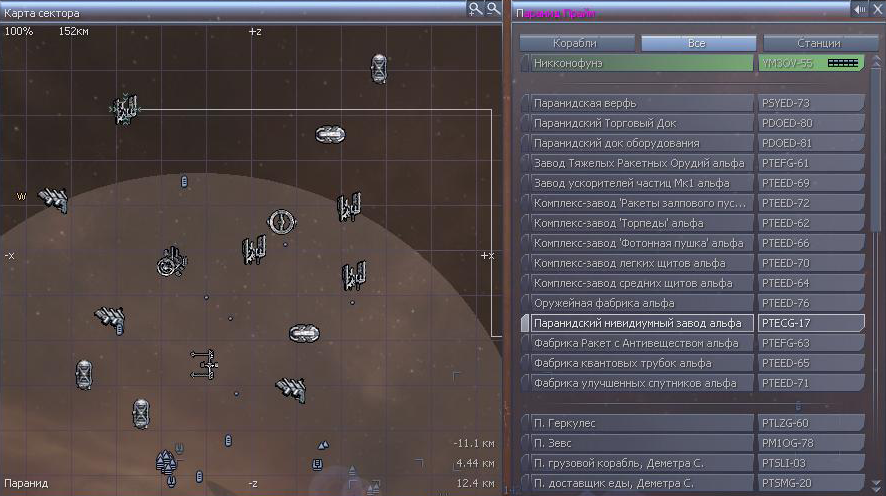Switch to the Корабли tab

(x=577, y=43)
